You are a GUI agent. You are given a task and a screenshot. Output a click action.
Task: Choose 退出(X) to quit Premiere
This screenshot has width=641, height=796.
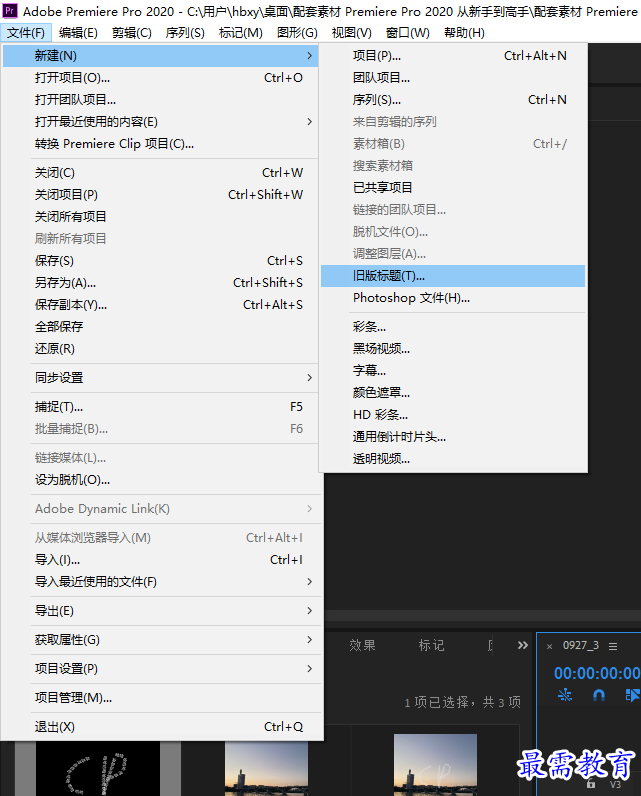(160, 726)
